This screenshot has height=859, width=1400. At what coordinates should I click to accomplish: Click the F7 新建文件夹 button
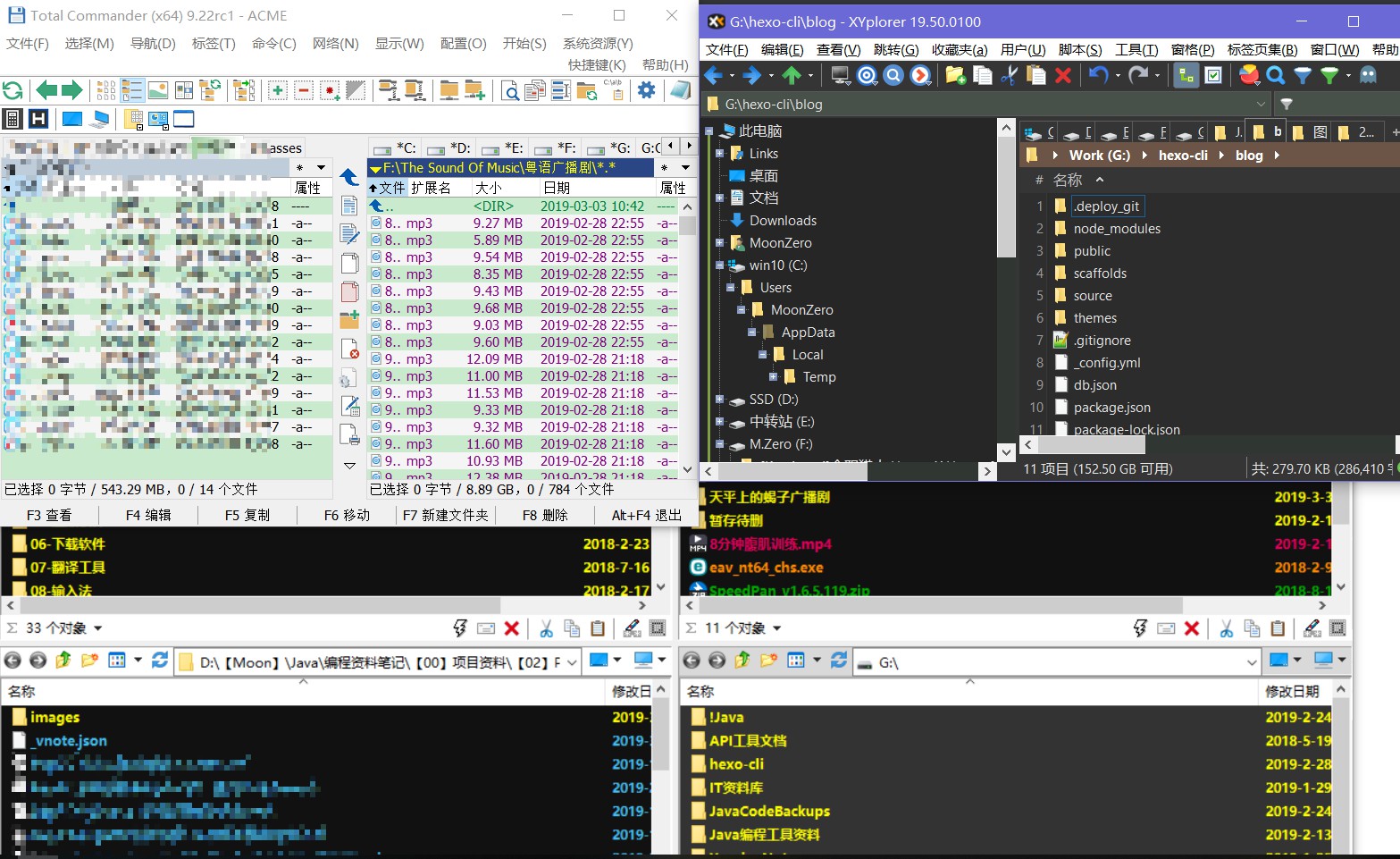point(445,515)
